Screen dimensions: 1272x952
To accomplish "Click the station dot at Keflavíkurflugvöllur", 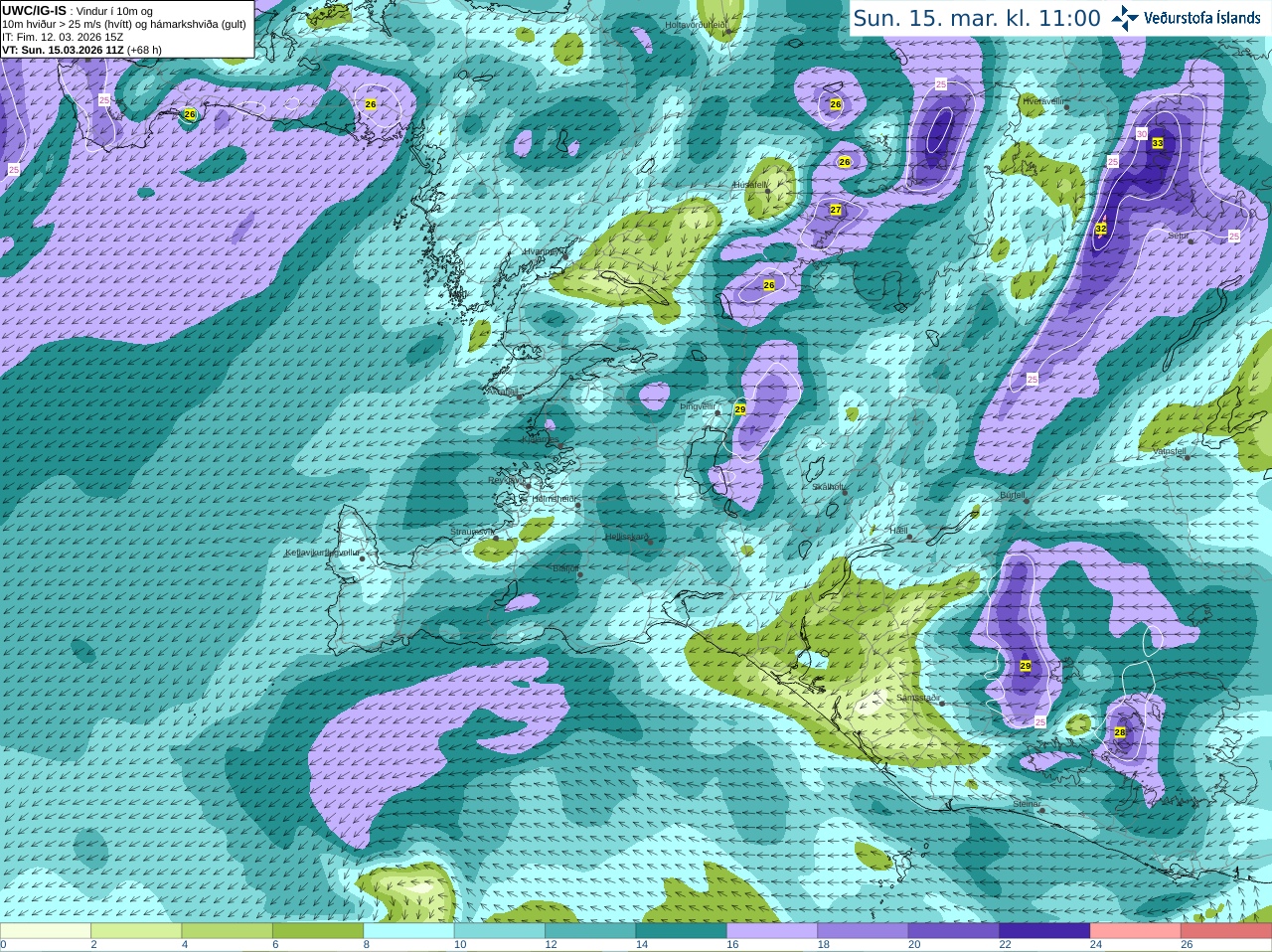I will [363, 558].
